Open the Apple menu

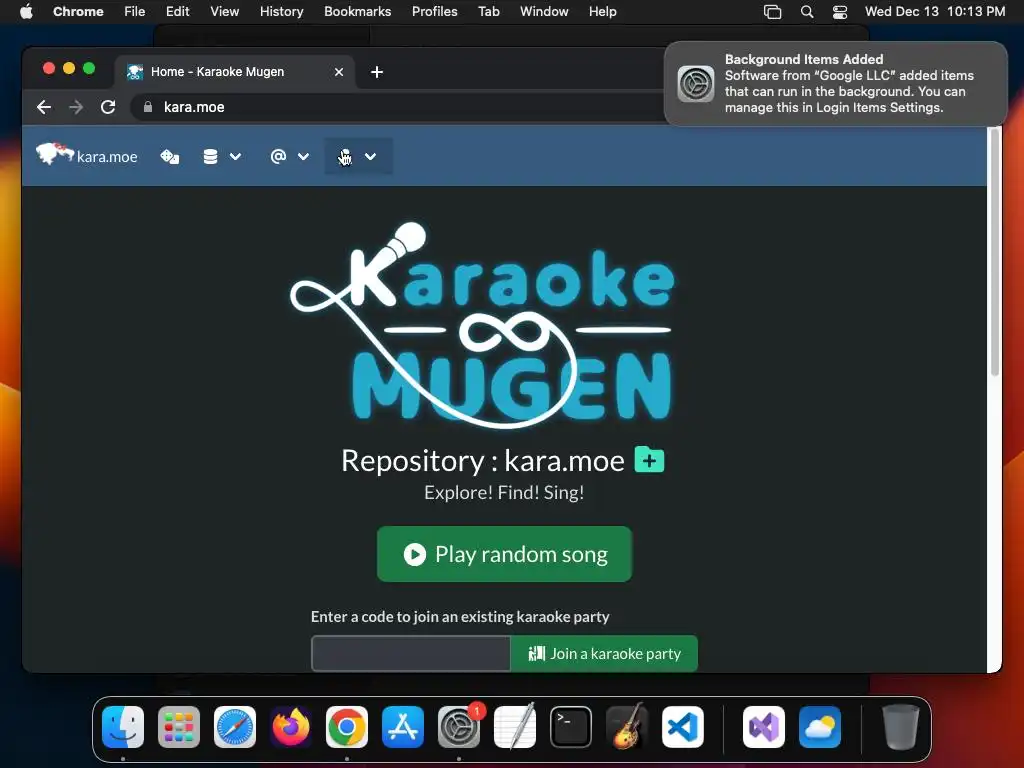tap(26, 11)
